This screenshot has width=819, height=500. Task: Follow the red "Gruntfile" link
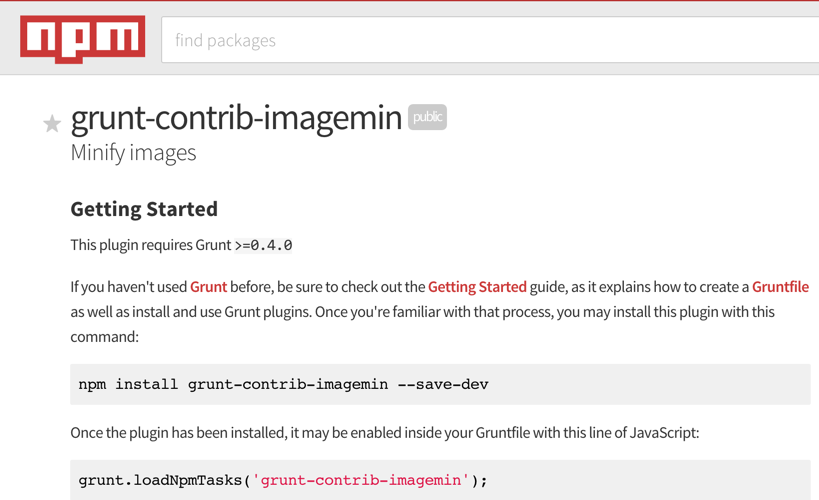coord(780,287)
